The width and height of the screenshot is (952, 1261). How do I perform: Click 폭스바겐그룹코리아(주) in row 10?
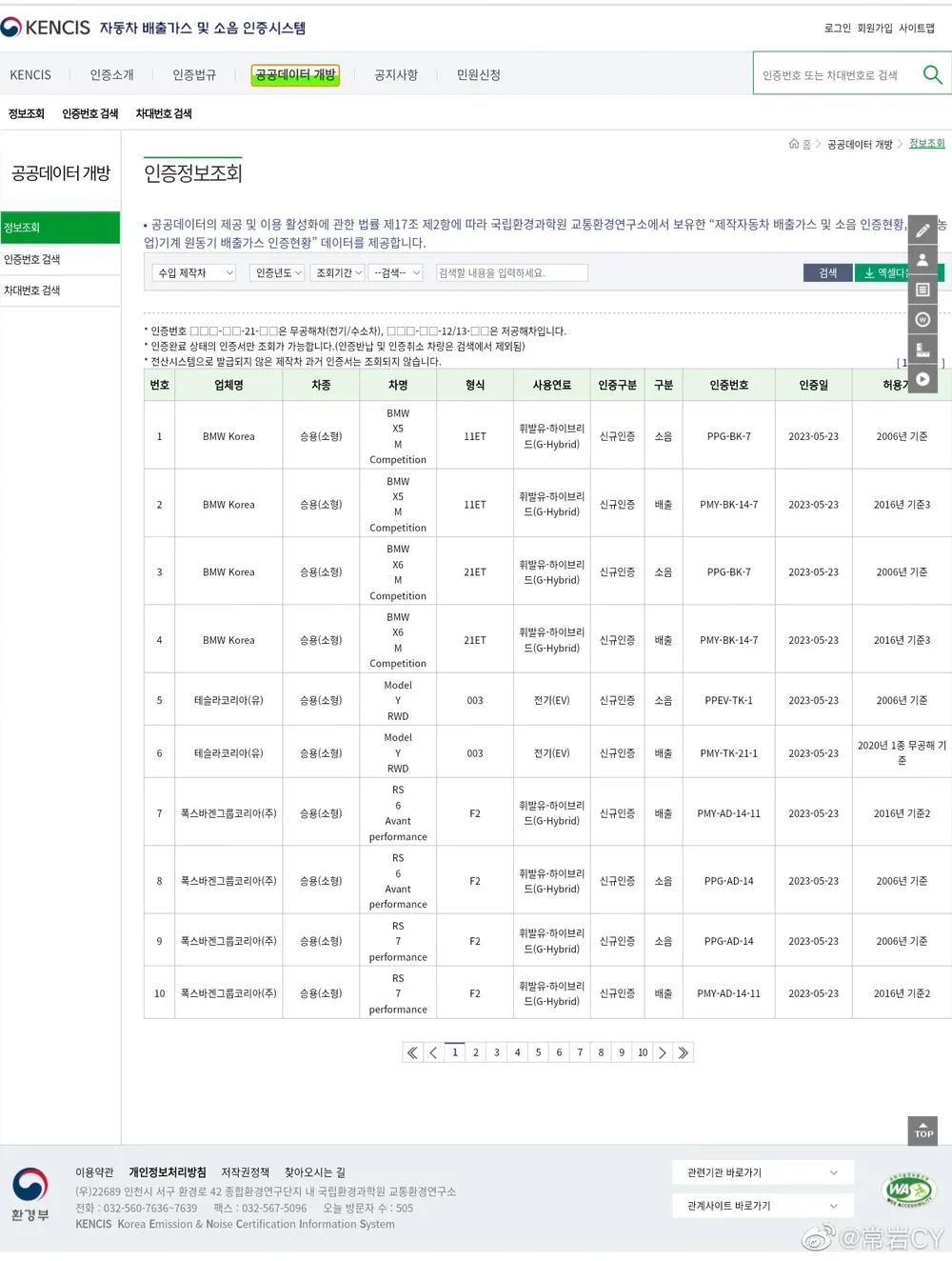[228, 993]
